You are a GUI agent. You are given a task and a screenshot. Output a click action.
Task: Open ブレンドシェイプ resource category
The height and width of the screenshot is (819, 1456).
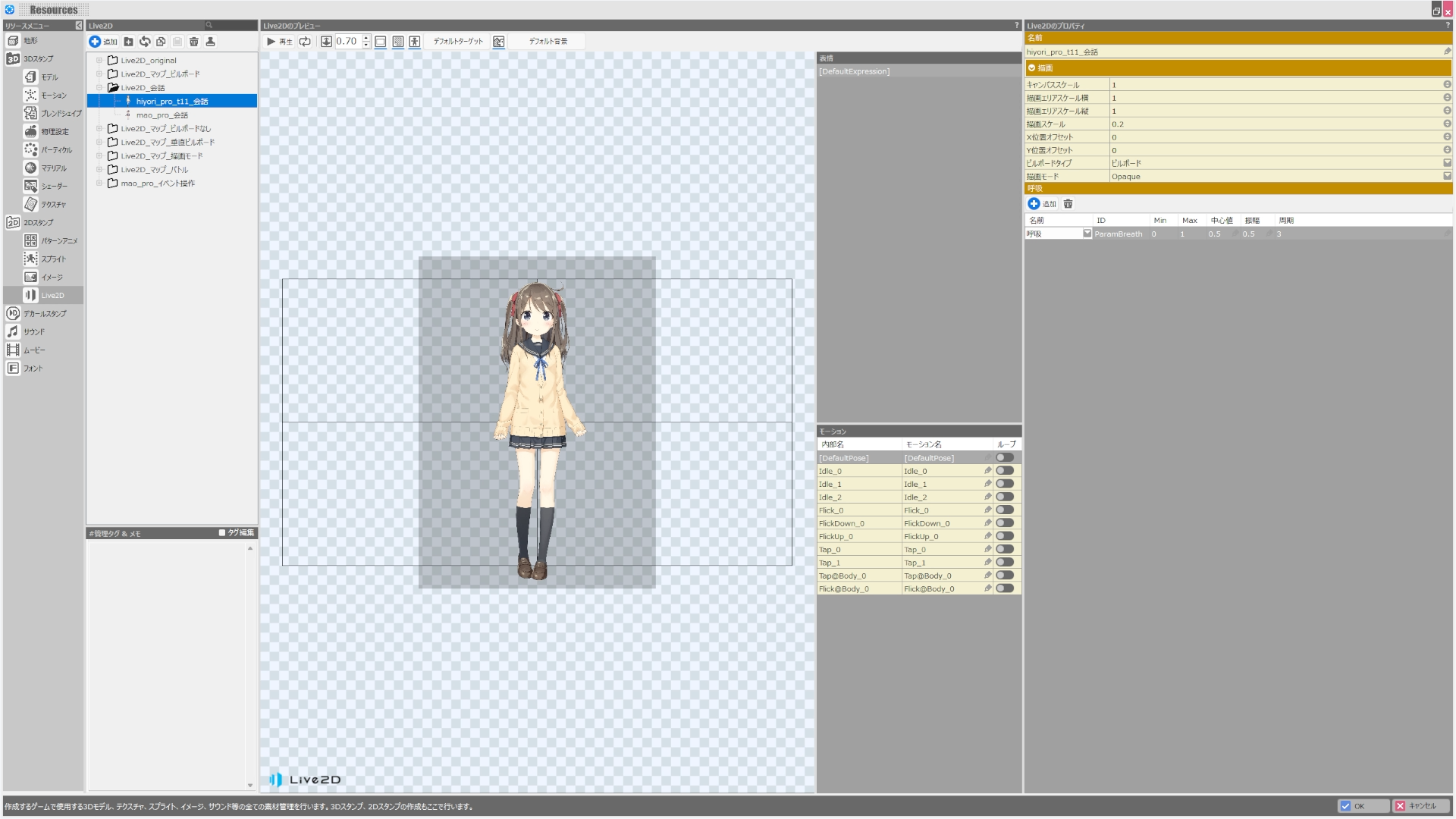click(52, 114)
